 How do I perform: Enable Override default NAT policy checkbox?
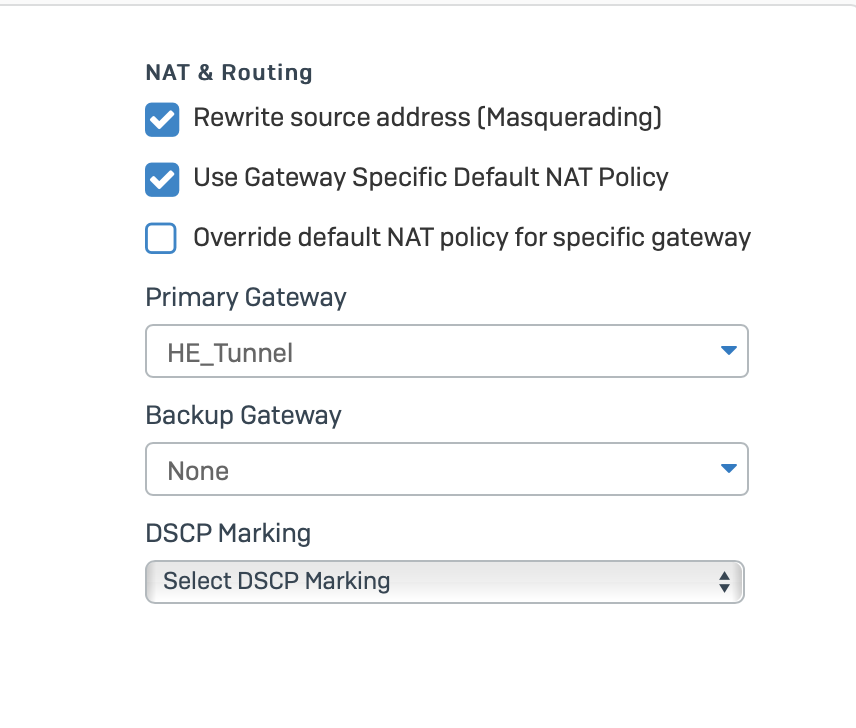162,239
